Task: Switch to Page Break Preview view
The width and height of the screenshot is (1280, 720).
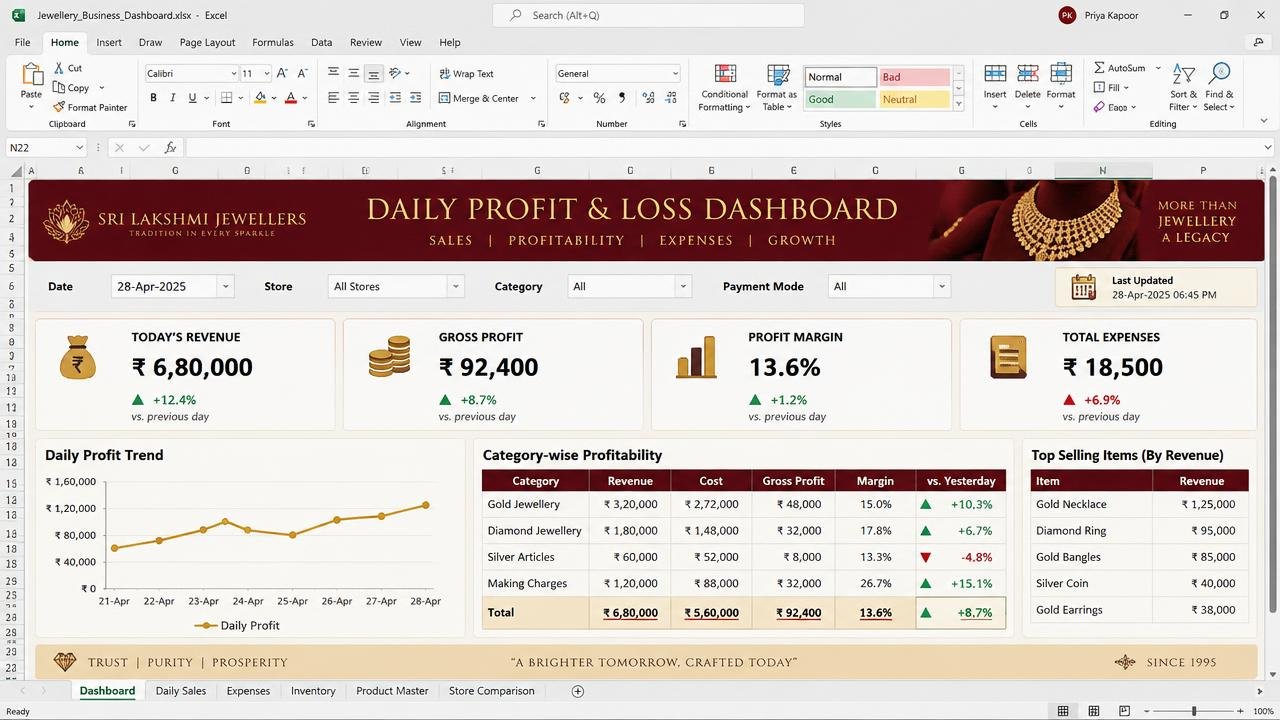Action: (x=1125, y=711)
